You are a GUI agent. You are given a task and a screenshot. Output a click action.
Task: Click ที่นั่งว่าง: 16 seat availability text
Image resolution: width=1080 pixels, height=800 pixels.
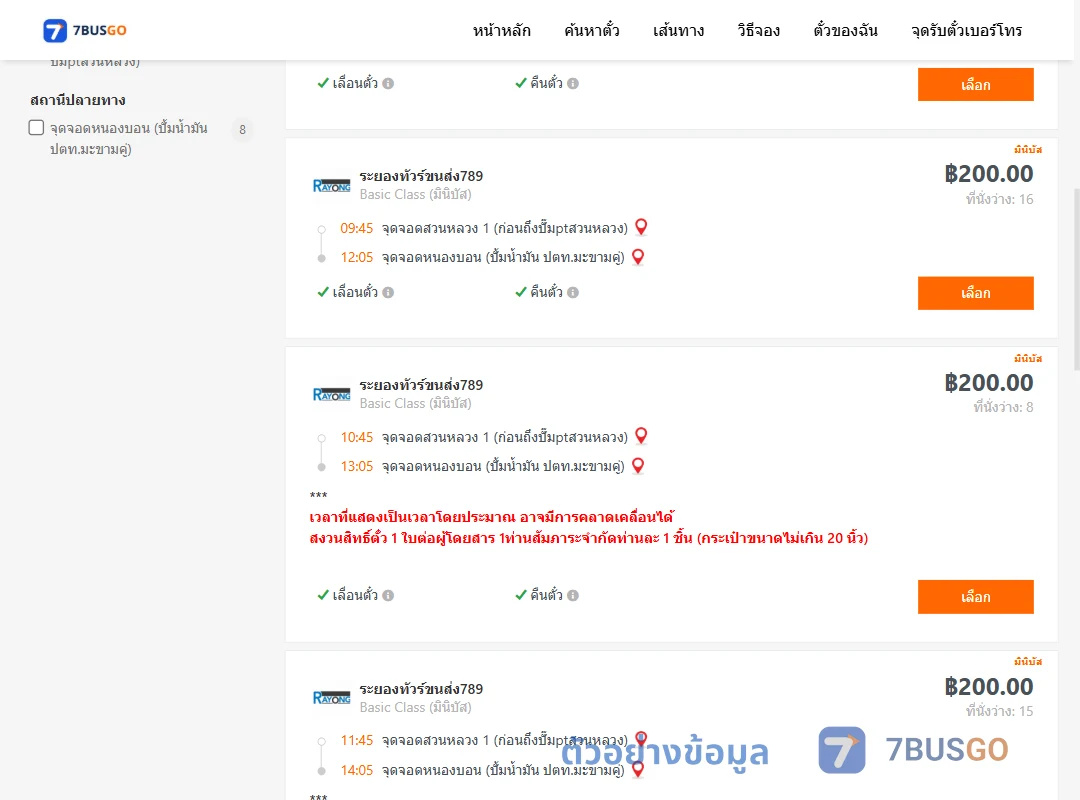tap(999, 199)
